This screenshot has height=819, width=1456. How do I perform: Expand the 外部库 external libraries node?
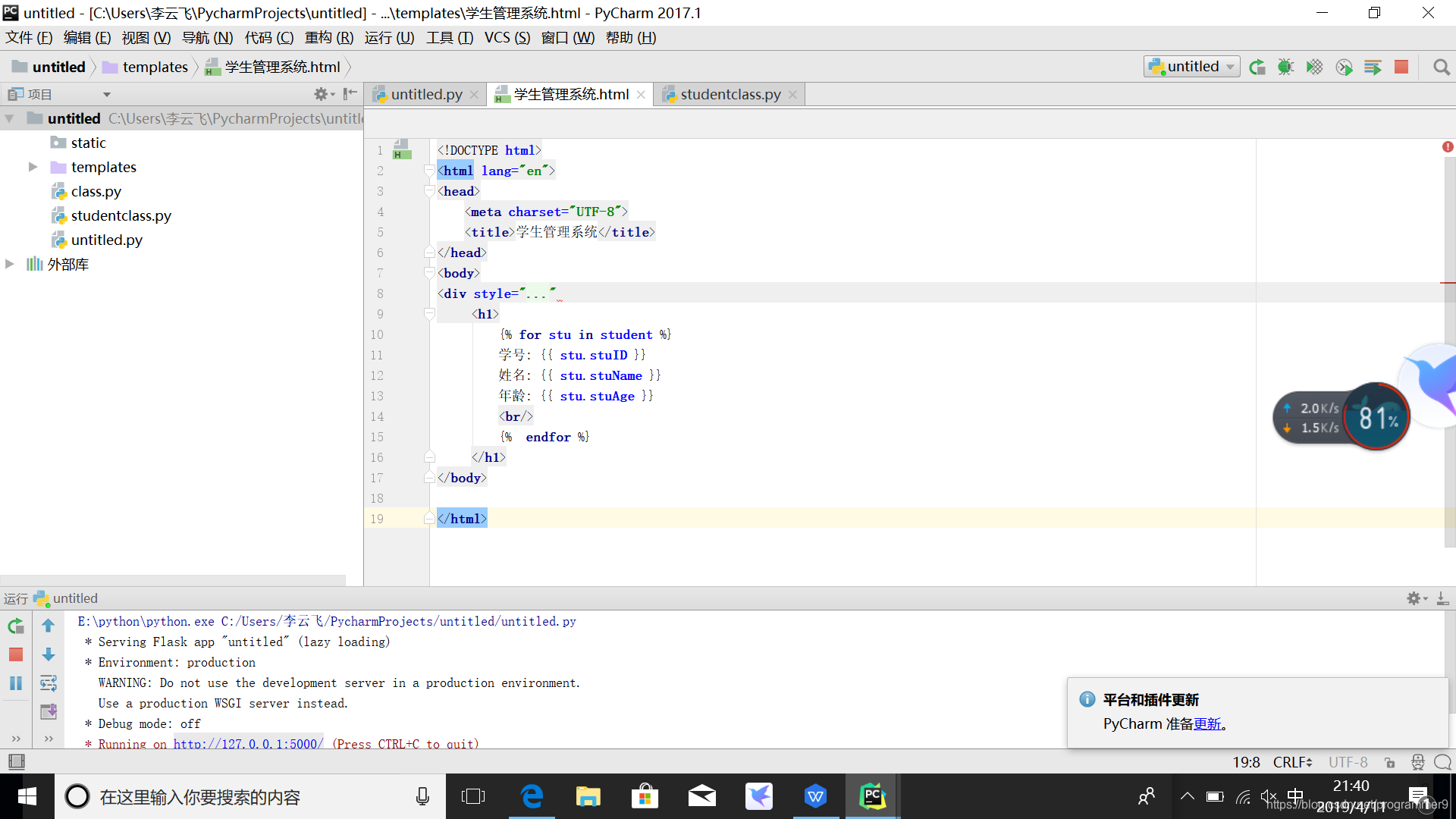coord(10,264)
